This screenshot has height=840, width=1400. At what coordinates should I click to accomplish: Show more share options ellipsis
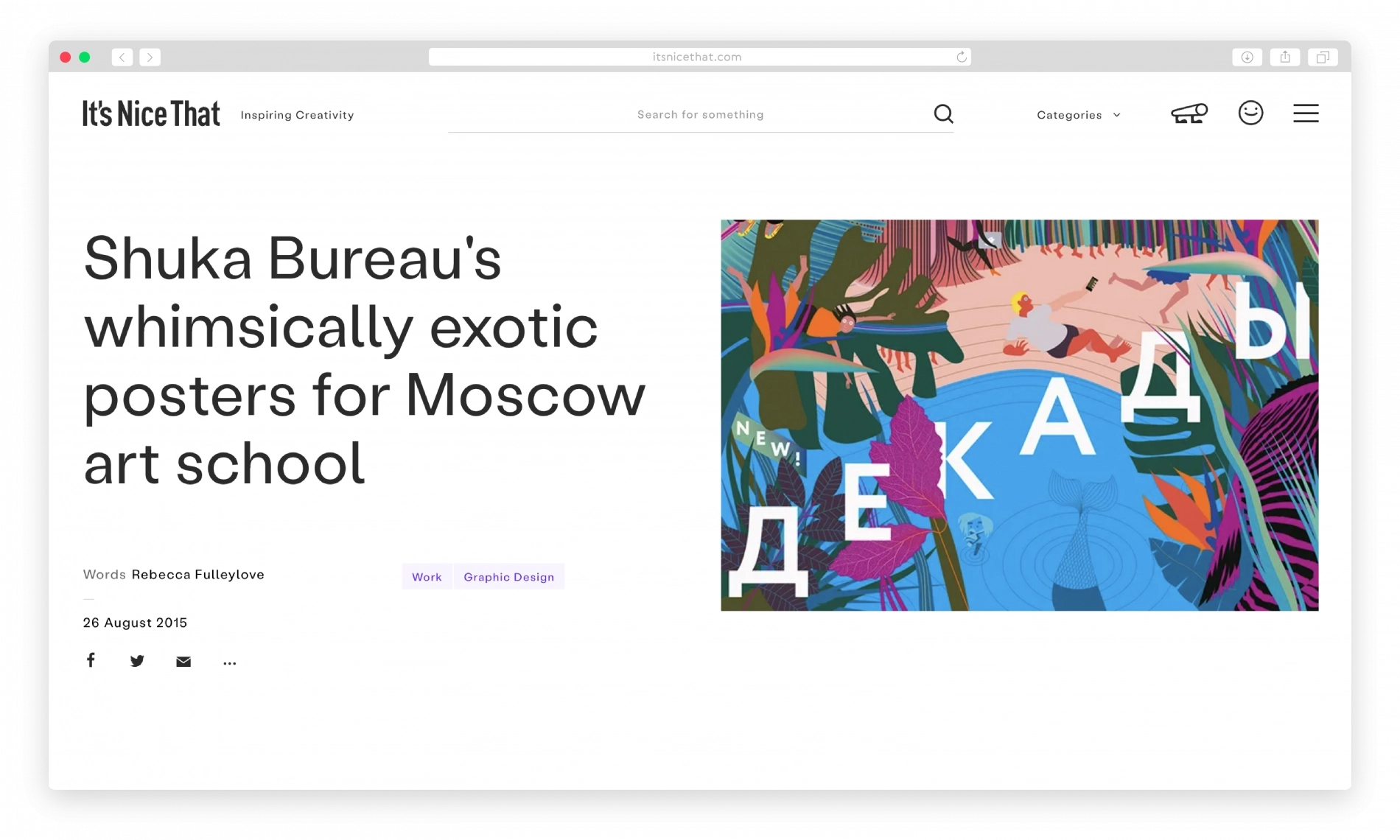click(230, 663)
